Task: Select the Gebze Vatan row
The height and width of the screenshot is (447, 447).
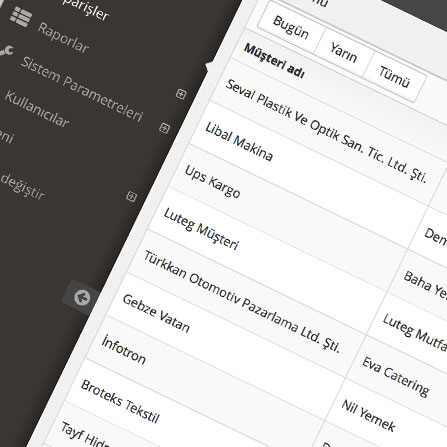Action: point(156,313)
